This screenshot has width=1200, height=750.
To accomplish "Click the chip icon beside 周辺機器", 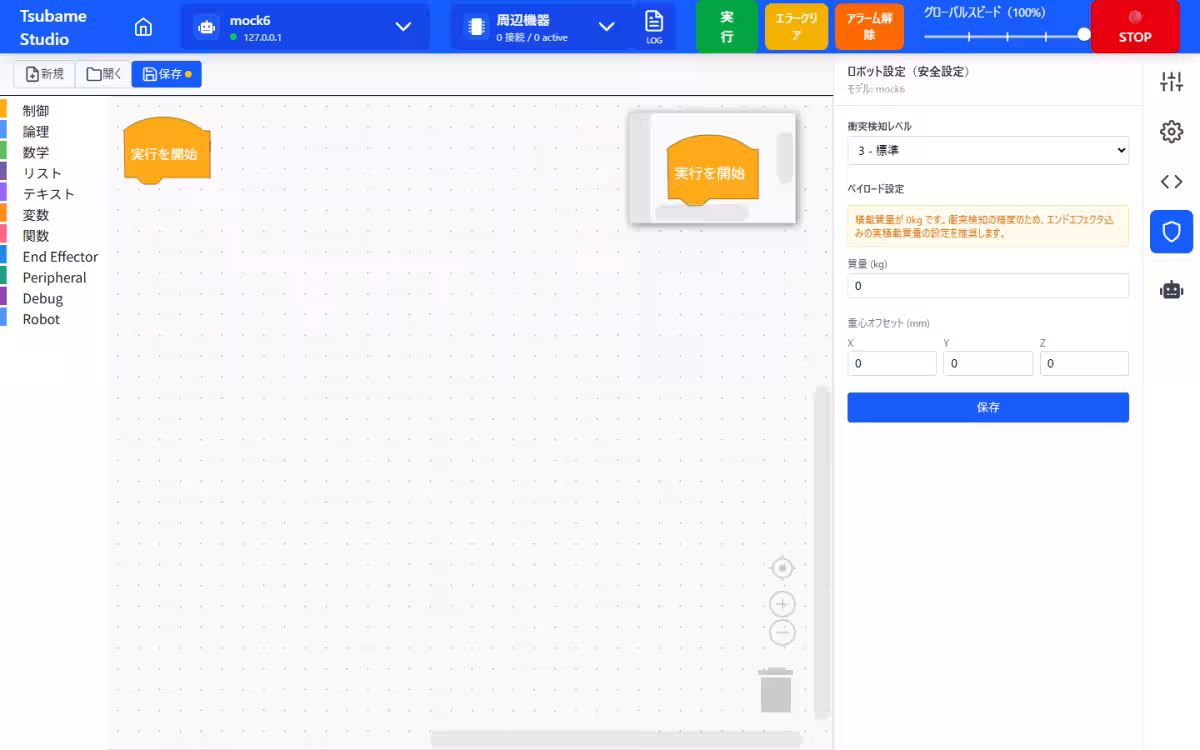I will (475, 27).
